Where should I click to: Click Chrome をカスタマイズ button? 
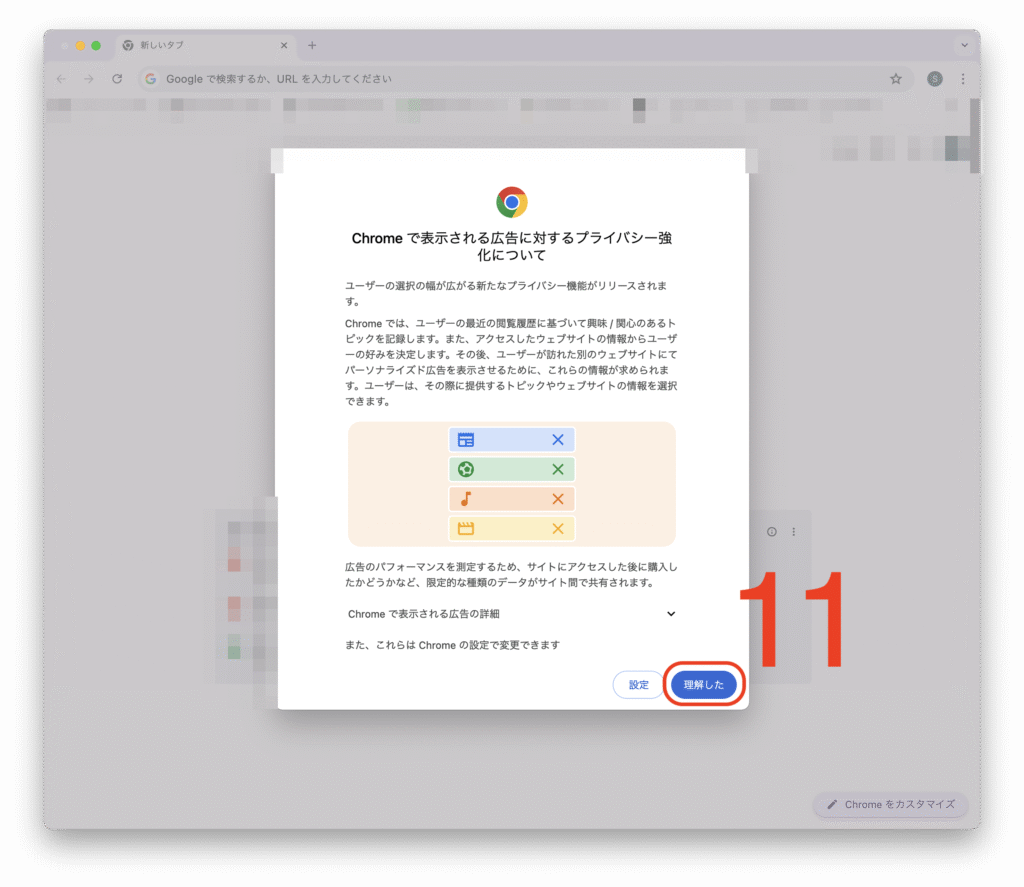[891, 804]
